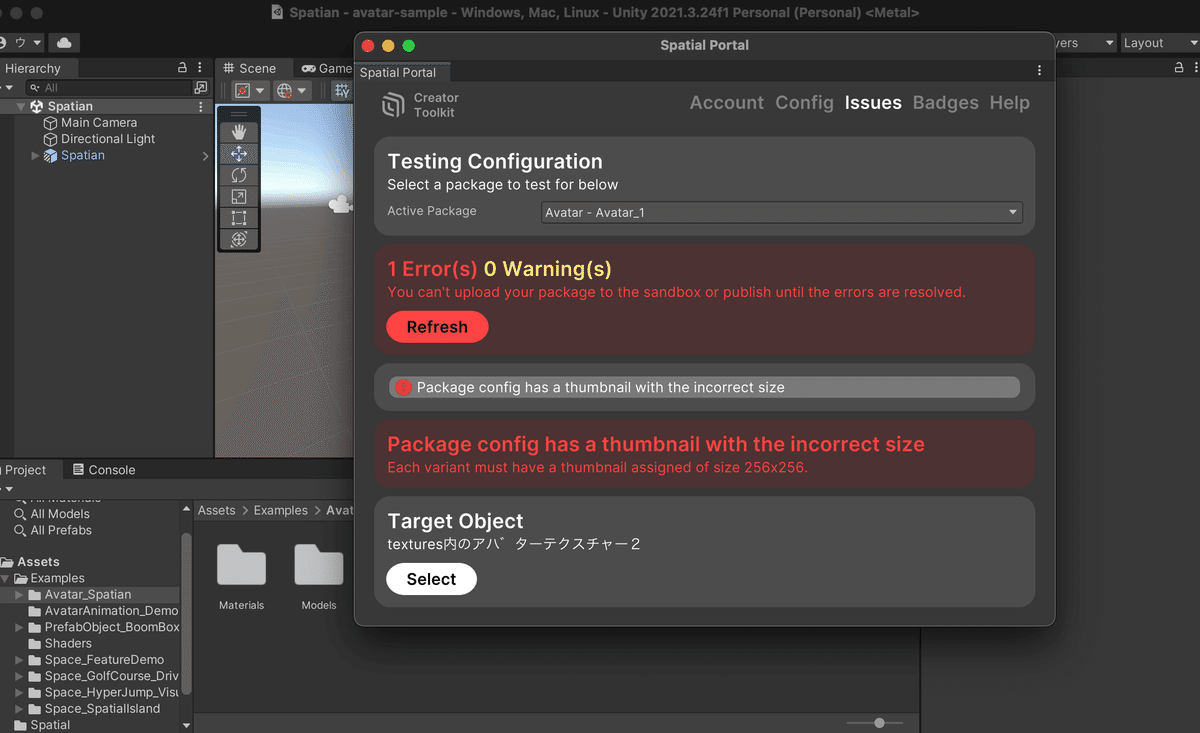
Task: Click the Creator Toolkit logo
Action: tap(393, 105)
